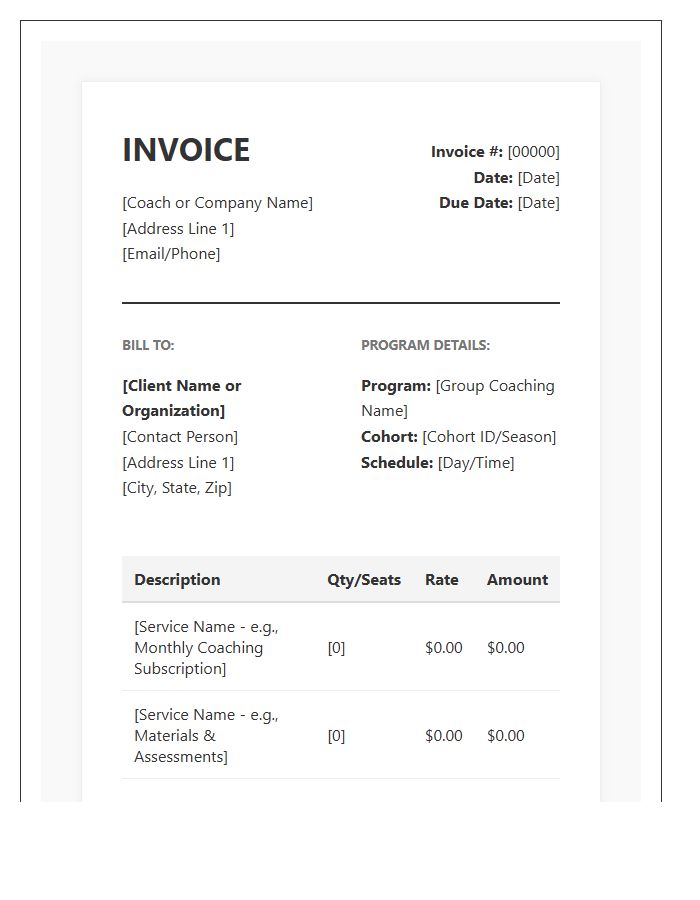Click the Amount column header

[518, 580]
